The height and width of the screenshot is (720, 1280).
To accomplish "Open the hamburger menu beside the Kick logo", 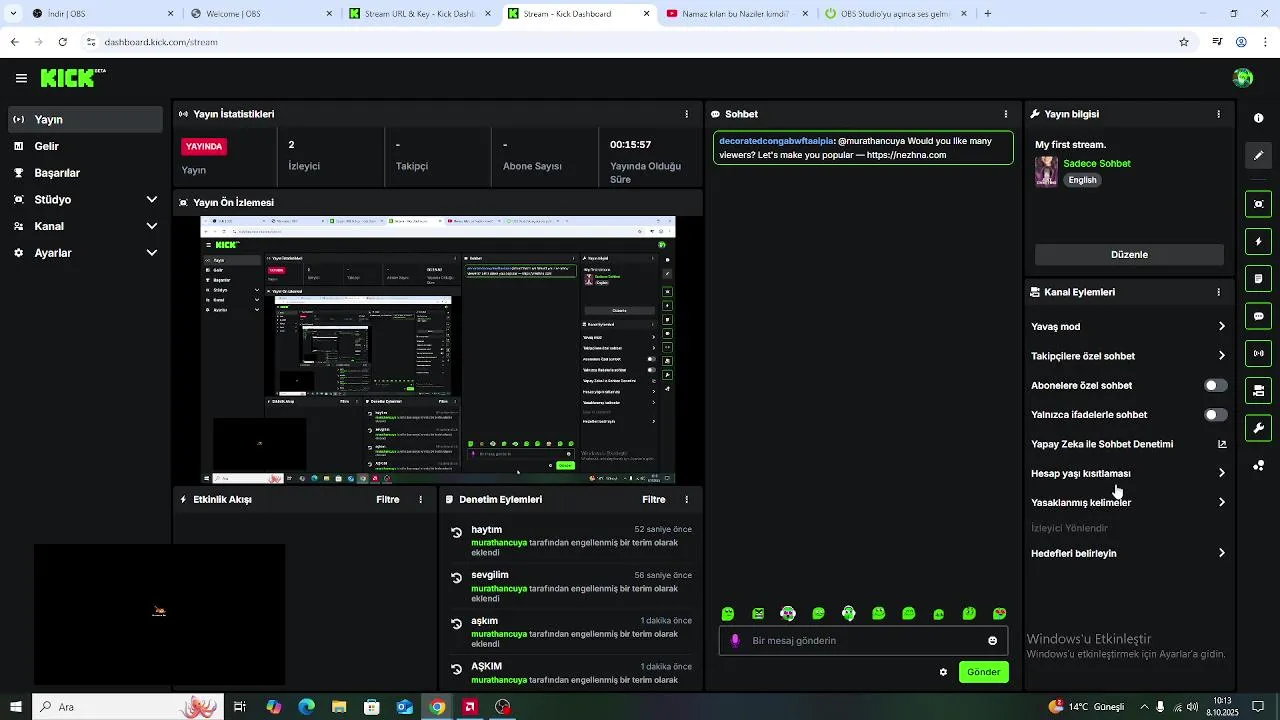I will click(x=21, y=78).
